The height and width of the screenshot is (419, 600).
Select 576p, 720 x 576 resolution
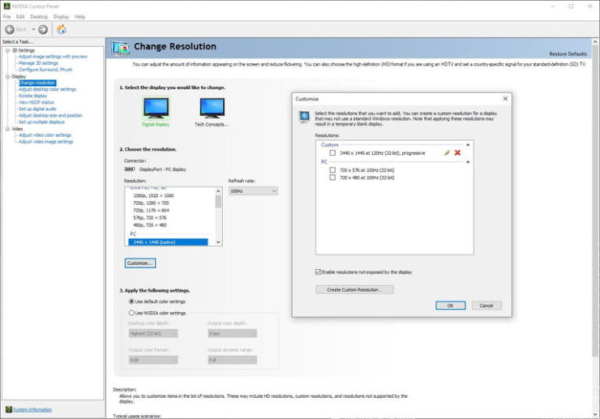pyautogui.click(x=150, y=218)
